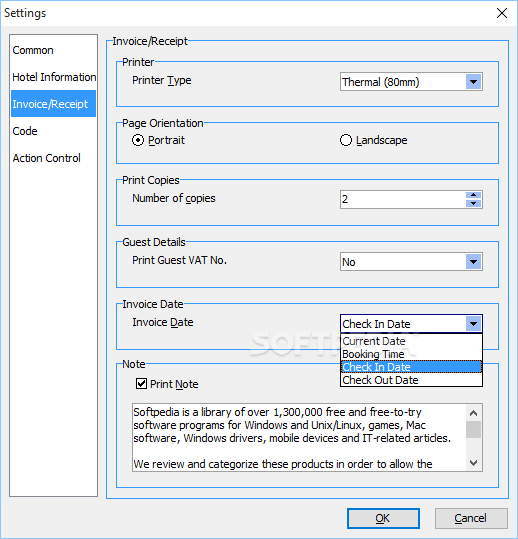This screenshot has height=539, width=518.
Task: Open the Printer Type dropdown arrow
Action: 473,82
